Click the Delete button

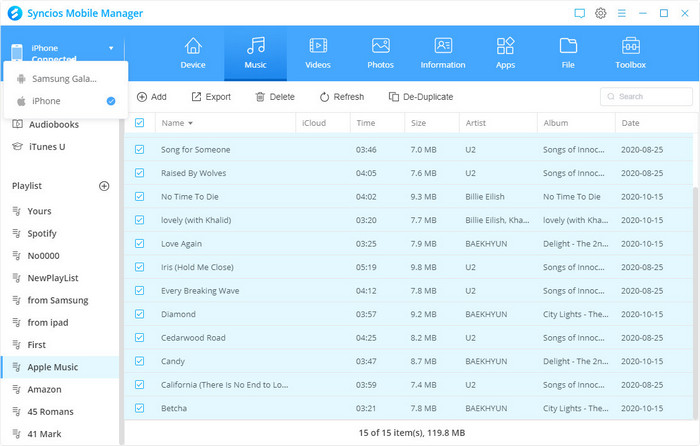click(x=275, y=97)
